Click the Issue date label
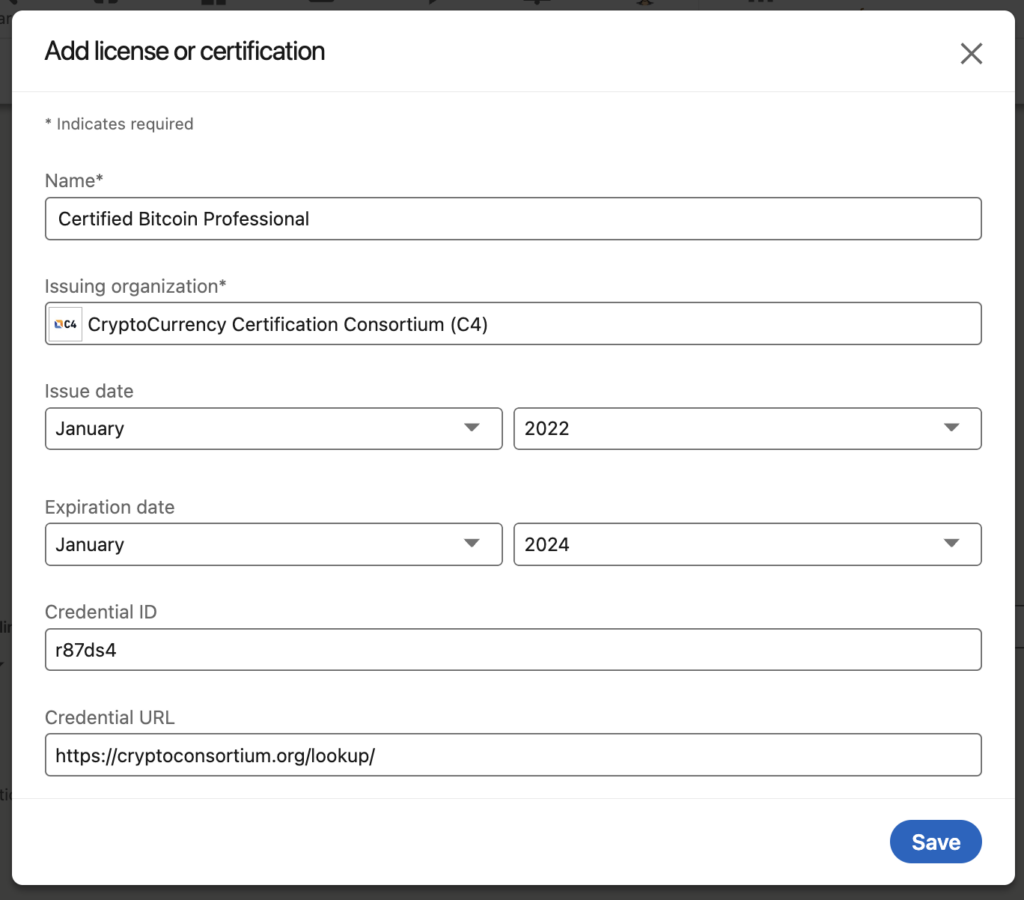The image size is (1024, 900). pos(89,391)
